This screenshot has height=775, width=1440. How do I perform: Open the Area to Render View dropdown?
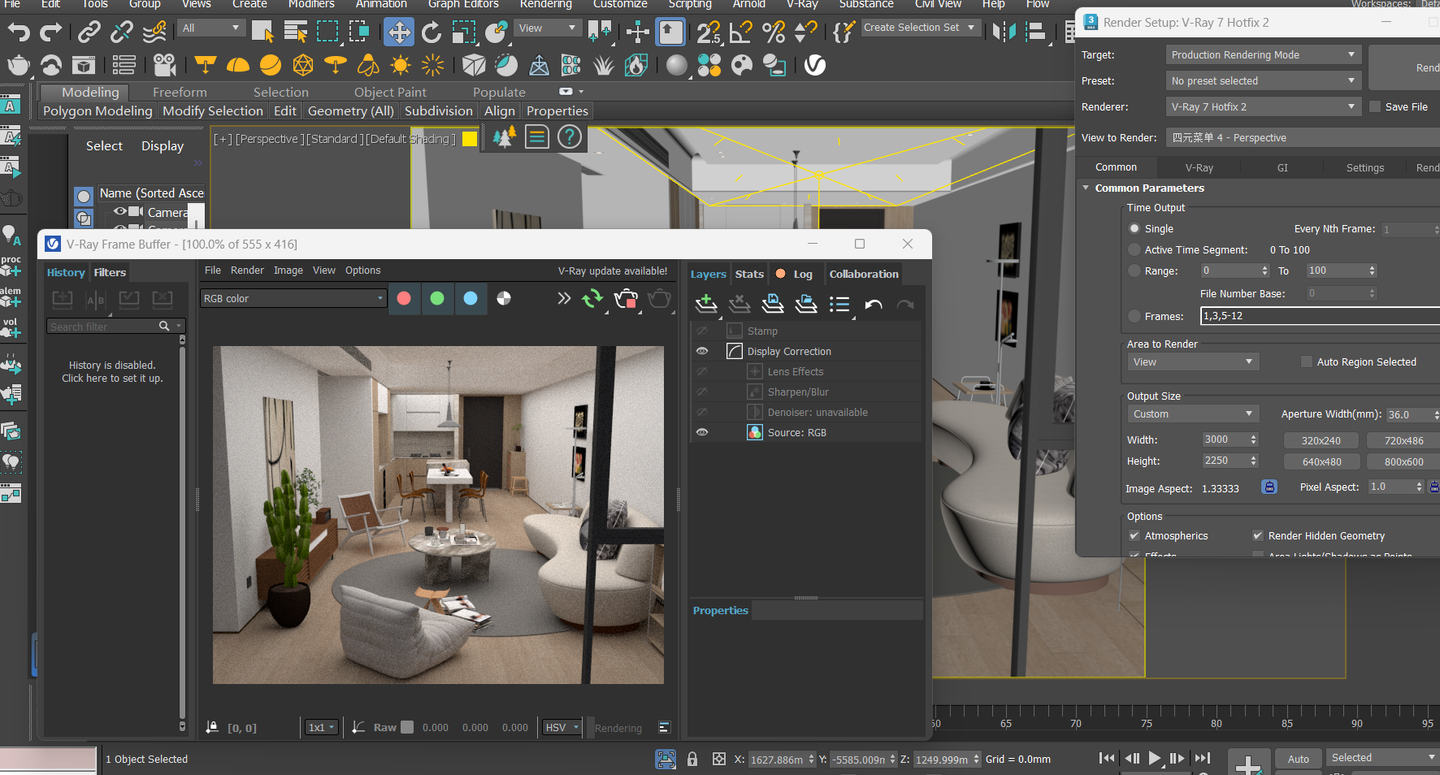point(1193,362)
